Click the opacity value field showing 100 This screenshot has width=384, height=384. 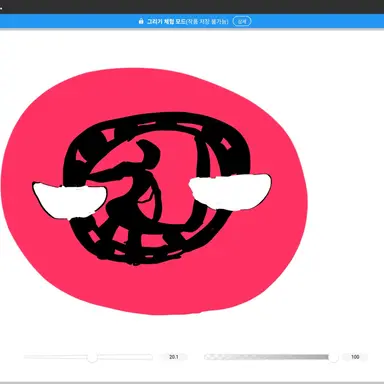[x=355, y=357]
